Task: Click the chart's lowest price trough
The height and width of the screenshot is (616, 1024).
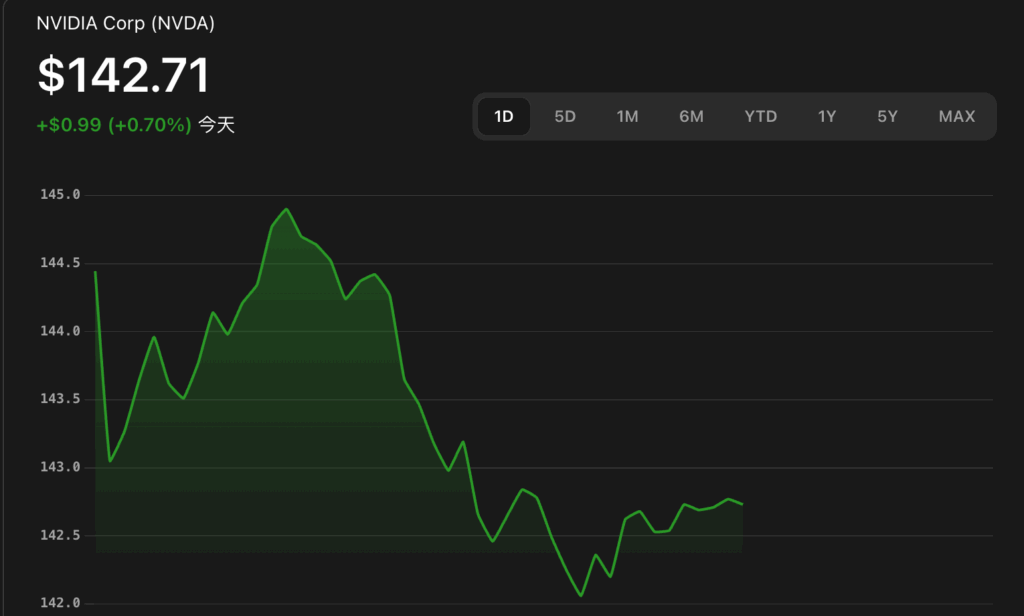Action: (581, 595)
